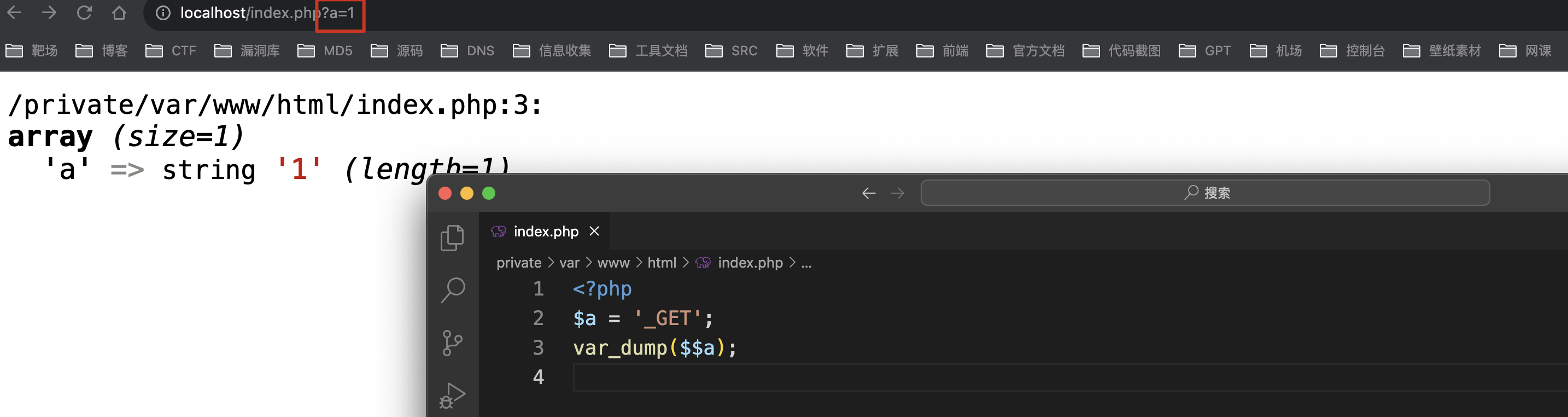Open the browser home page
This screenshot has height=417, width=1568.
click(x=119, y=13)
